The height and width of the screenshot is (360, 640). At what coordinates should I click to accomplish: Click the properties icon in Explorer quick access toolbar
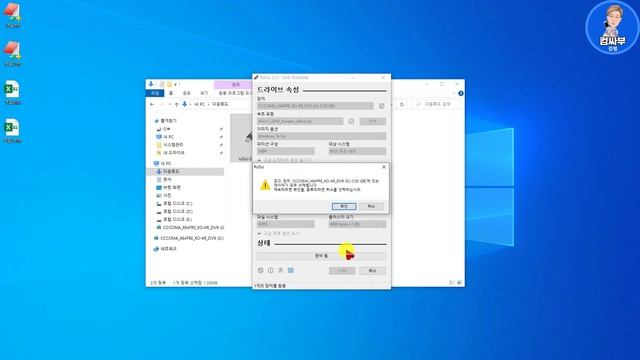(x=162, y=84)
